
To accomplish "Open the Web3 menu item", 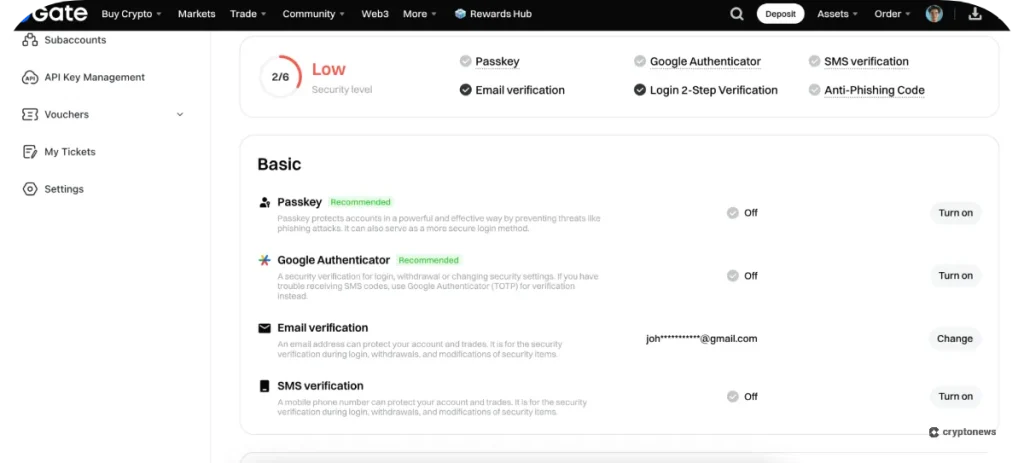I will pos(375,14).
